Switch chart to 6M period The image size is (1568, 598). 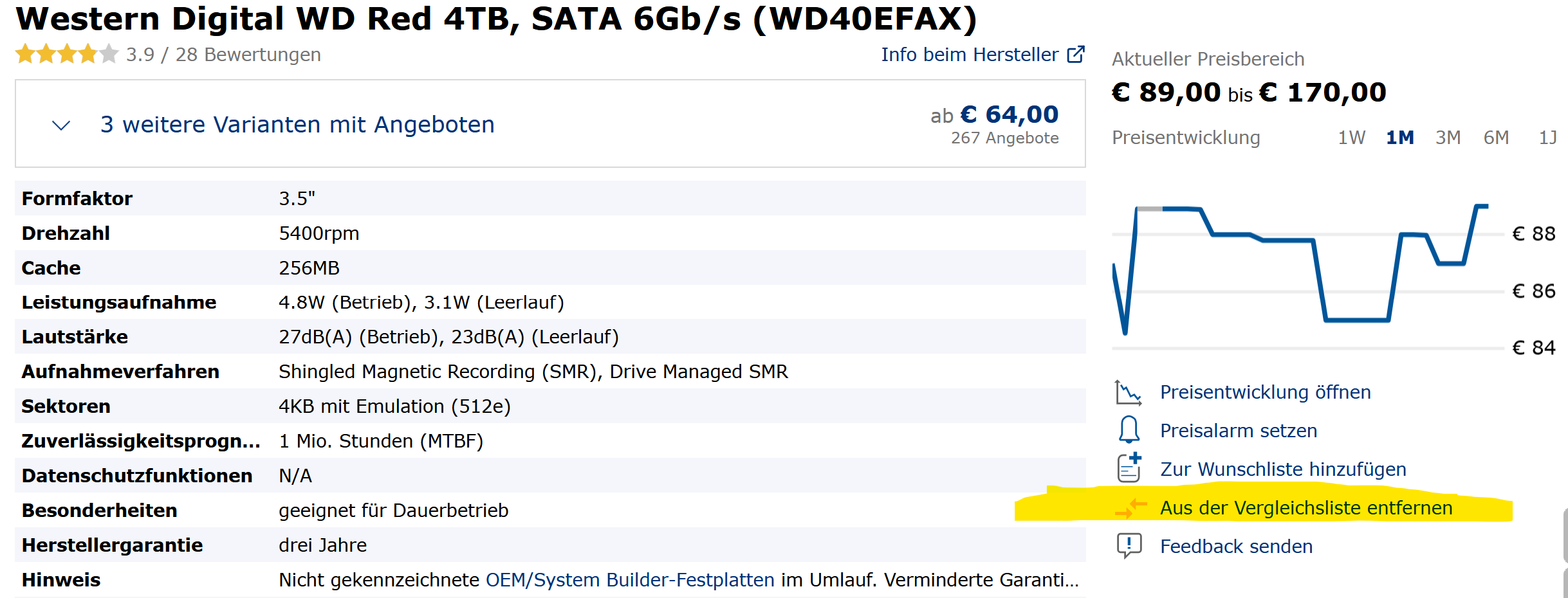(x=1496, y=138)
